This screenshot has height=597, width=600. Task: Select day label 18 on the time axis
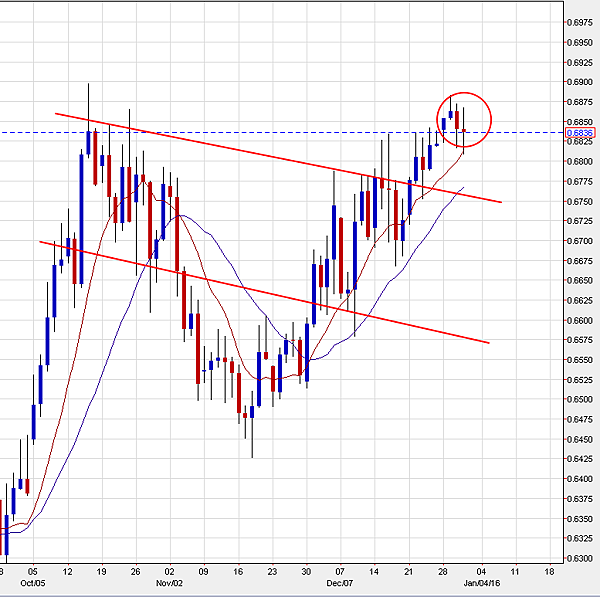pos(549,572)
